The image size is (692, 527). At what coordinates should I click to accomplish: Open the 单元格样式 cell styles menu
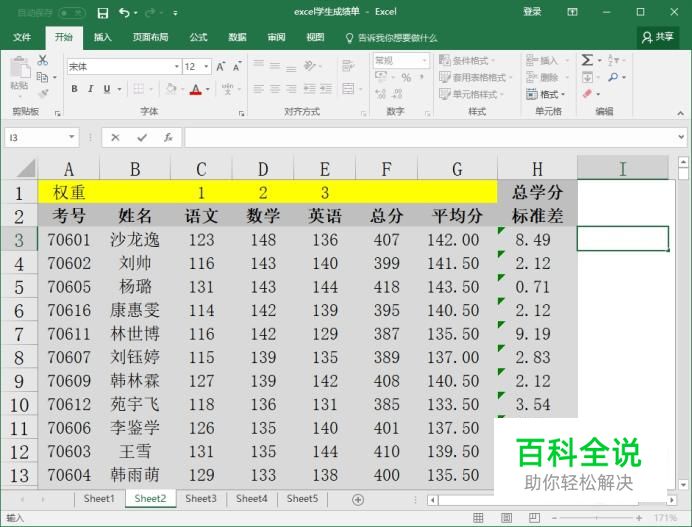coord(471,94)
